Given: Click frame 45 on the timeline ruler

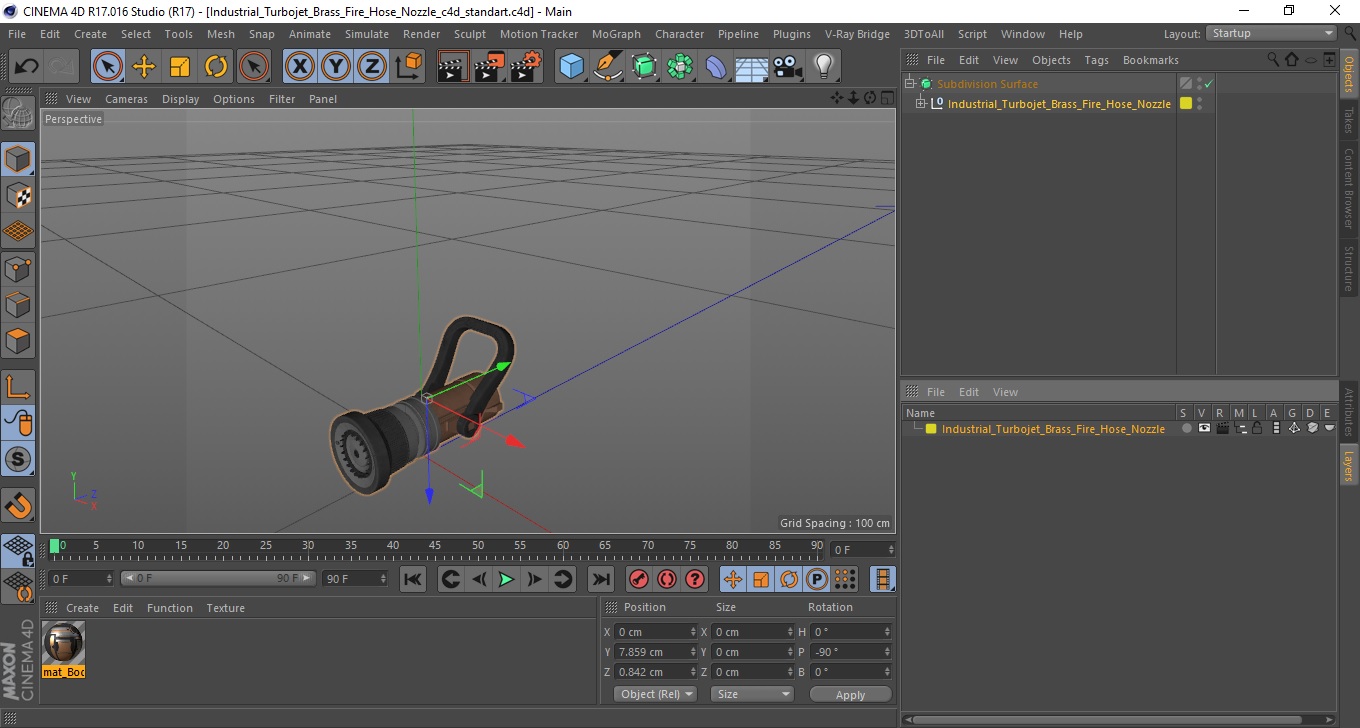Looking at the screenshot, I should pyautogui.click(x=435, y=546).
